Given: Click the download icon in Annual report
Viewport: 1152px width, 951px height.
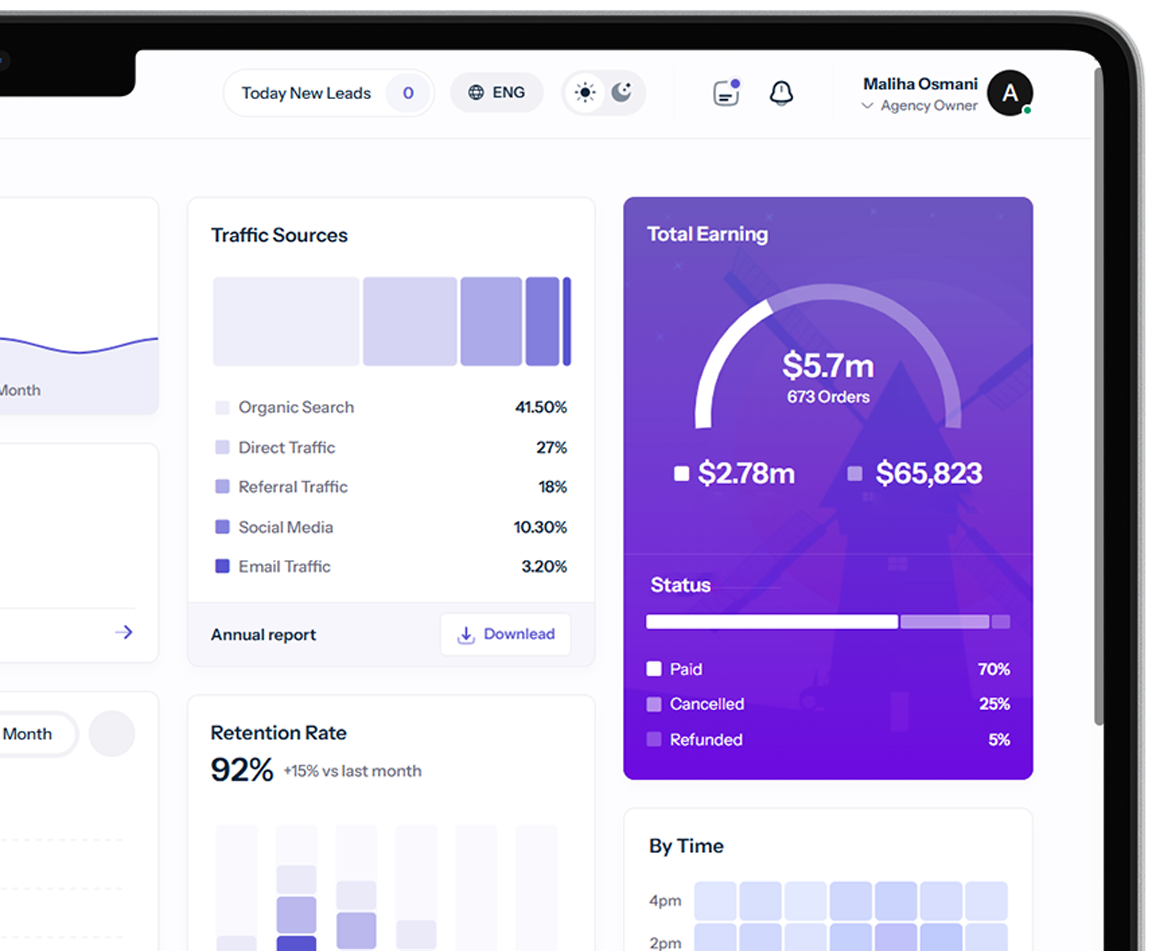Looking at the screenshot, I should click(x=466, y=635).
